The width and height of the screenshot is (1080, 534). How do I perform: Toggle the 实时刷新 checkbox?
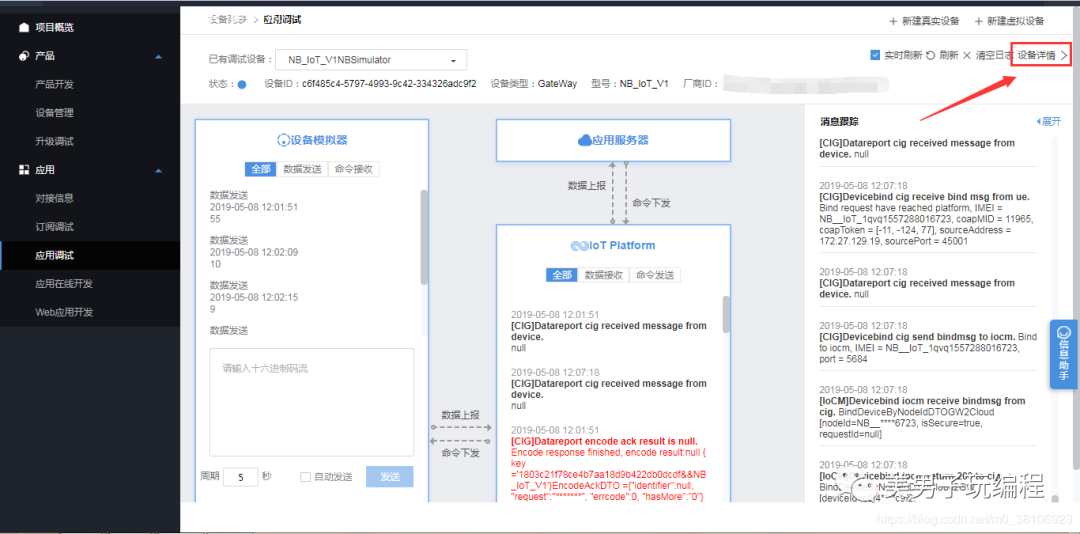point(875,55)
